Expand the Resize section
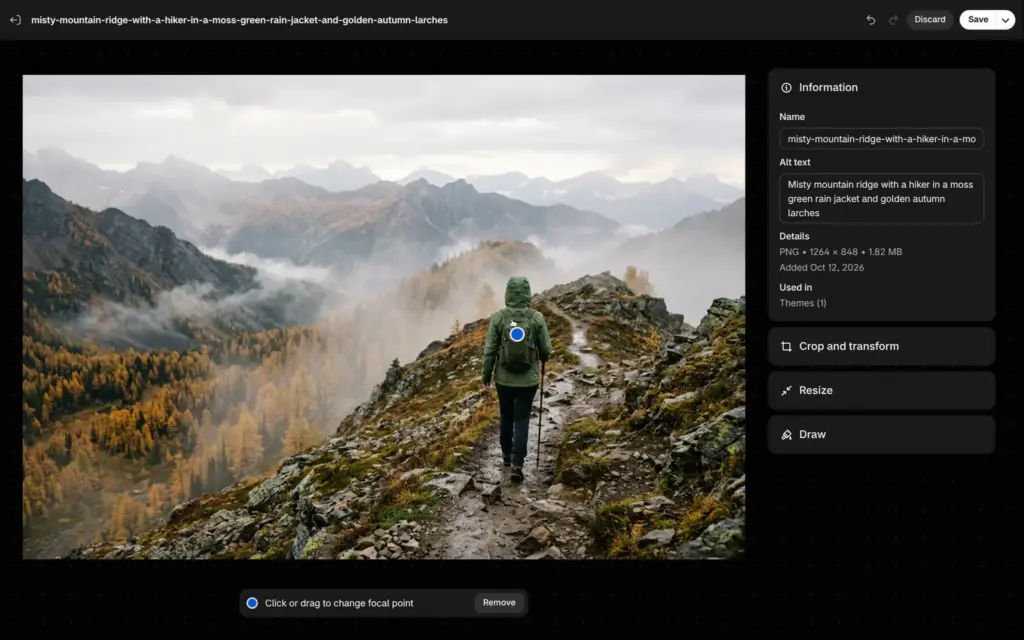 pyautogui.click(x=881, y=391)
